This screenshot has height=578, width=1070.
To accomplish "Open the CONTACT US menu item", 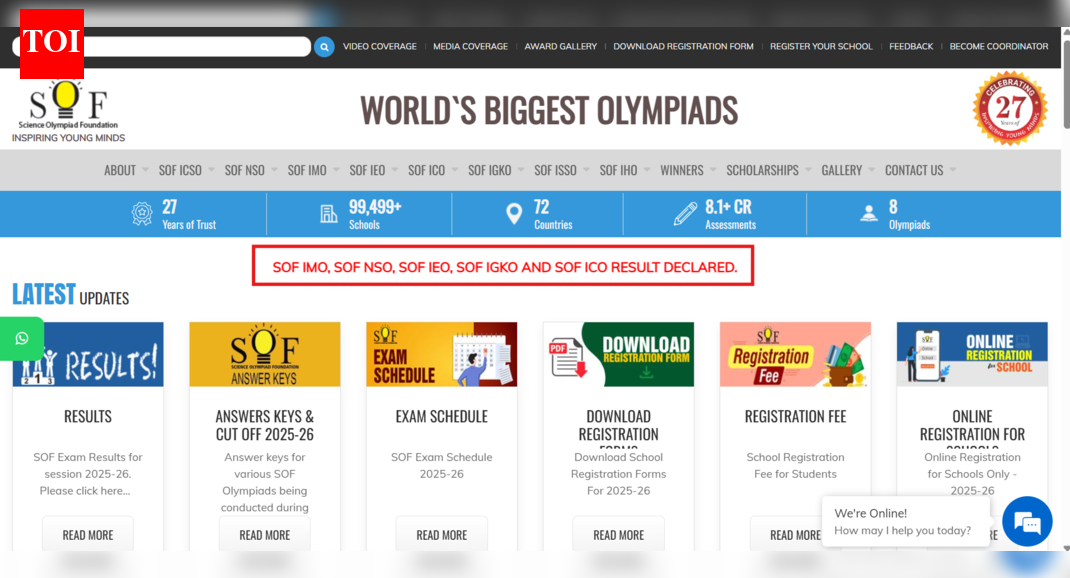I will coord(914,170).
